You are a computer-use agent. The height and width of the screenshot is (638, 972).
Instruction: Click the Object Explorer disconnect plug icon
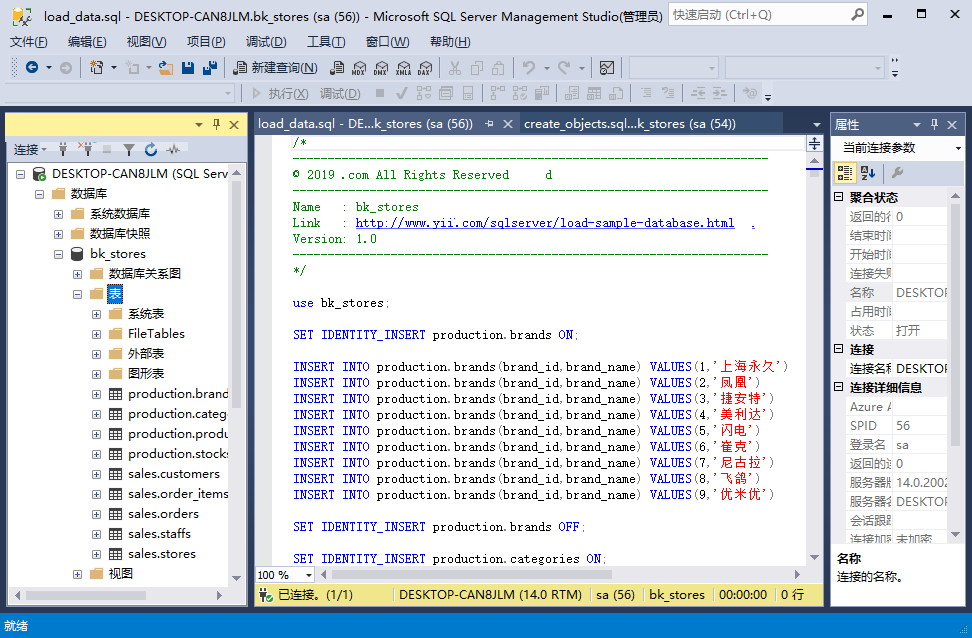pos(85,149)
